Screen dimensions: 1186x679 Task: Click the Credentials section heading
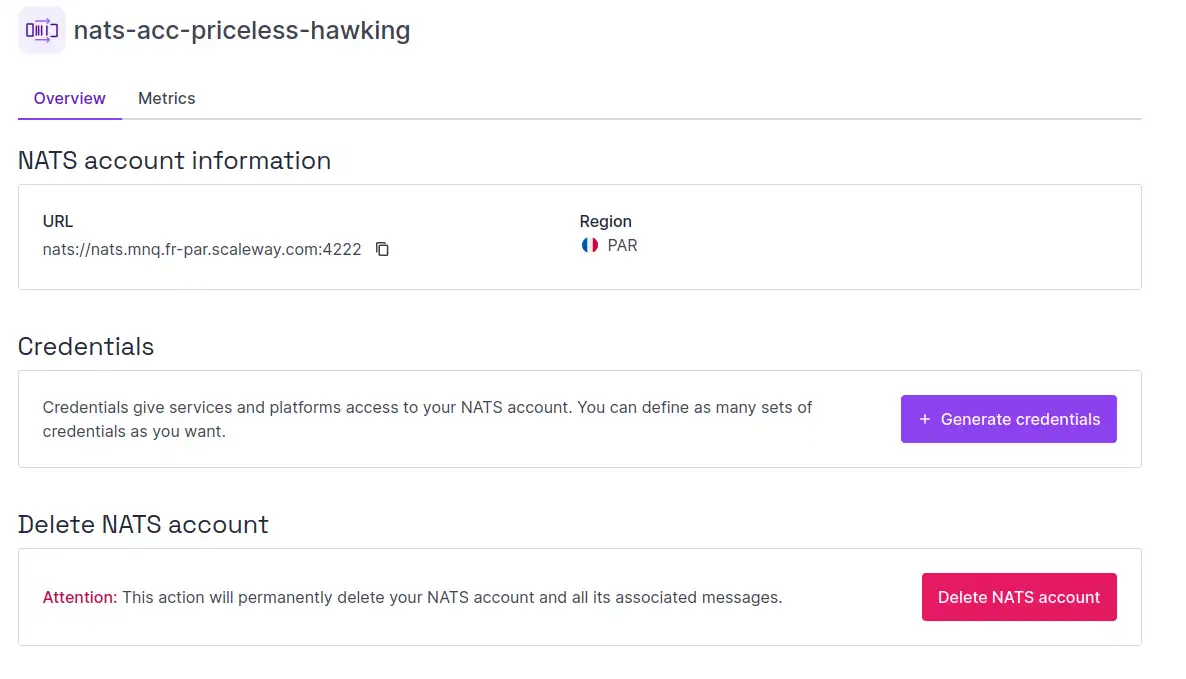tap(86, 346)
